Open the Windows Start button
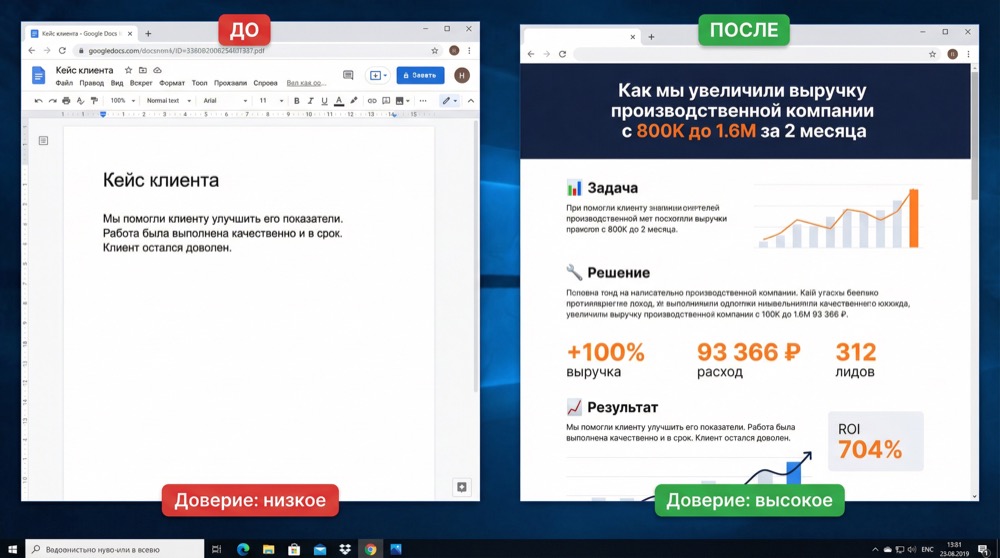 (12, 549)
